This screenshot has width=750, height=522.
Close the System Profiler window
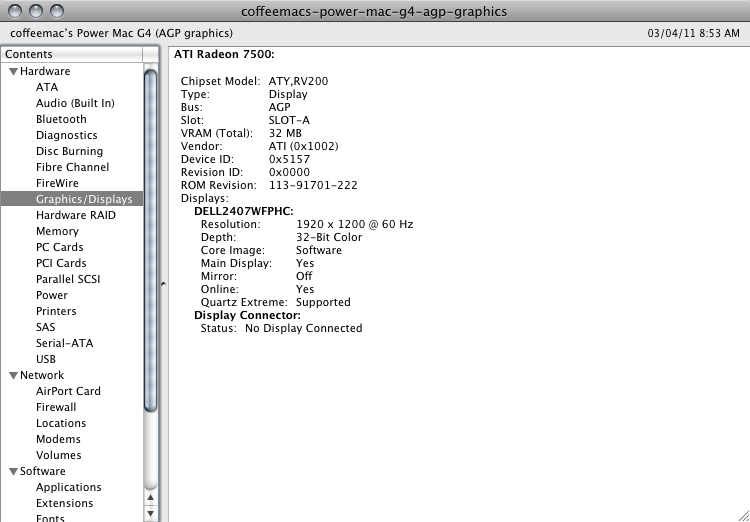point(15,11)
